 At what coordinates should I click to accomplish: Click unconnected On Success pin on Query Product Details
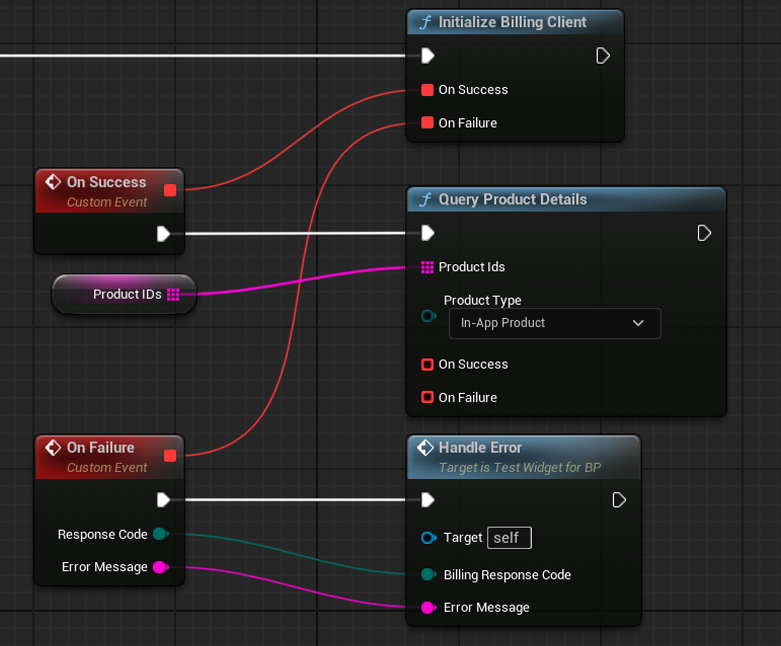pyautogui.click(x=428, y=365)
